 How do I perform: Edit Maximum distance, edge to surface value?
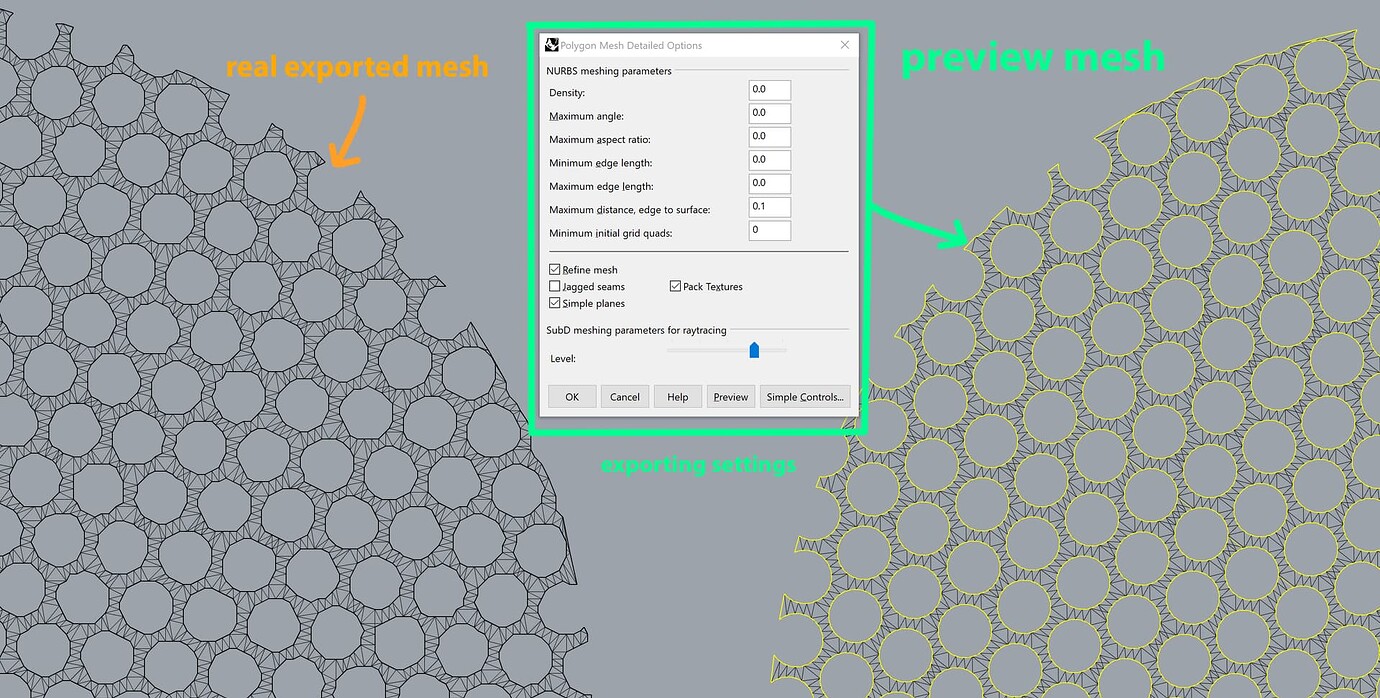coord(769,206)
